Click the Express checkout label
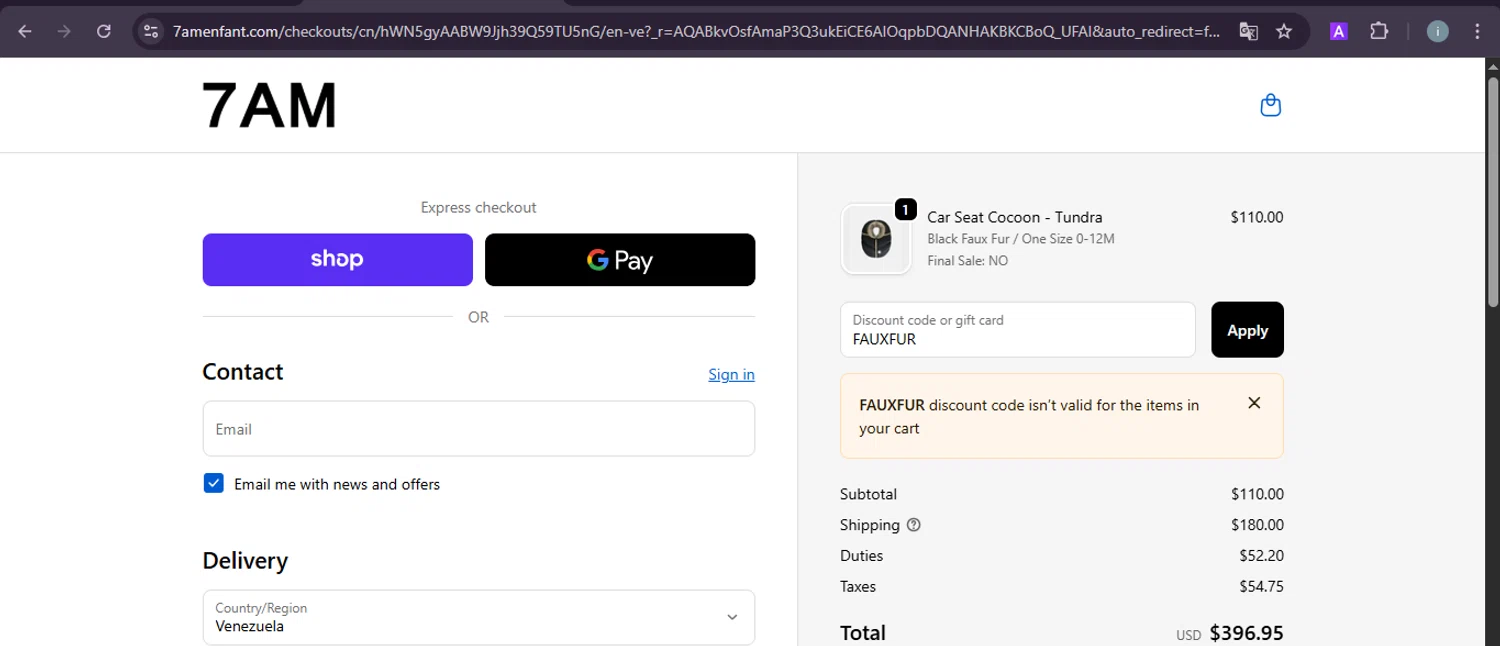 (x=479, y=208)
